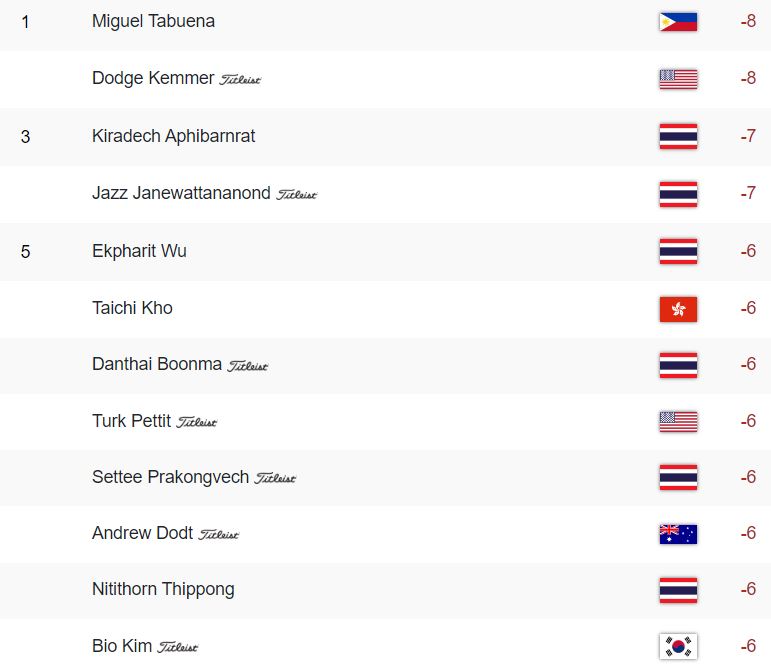The height and width of the screenshot is (667, 771).
Task: Open Miguel Tabuena's player name
Action: 153,21
